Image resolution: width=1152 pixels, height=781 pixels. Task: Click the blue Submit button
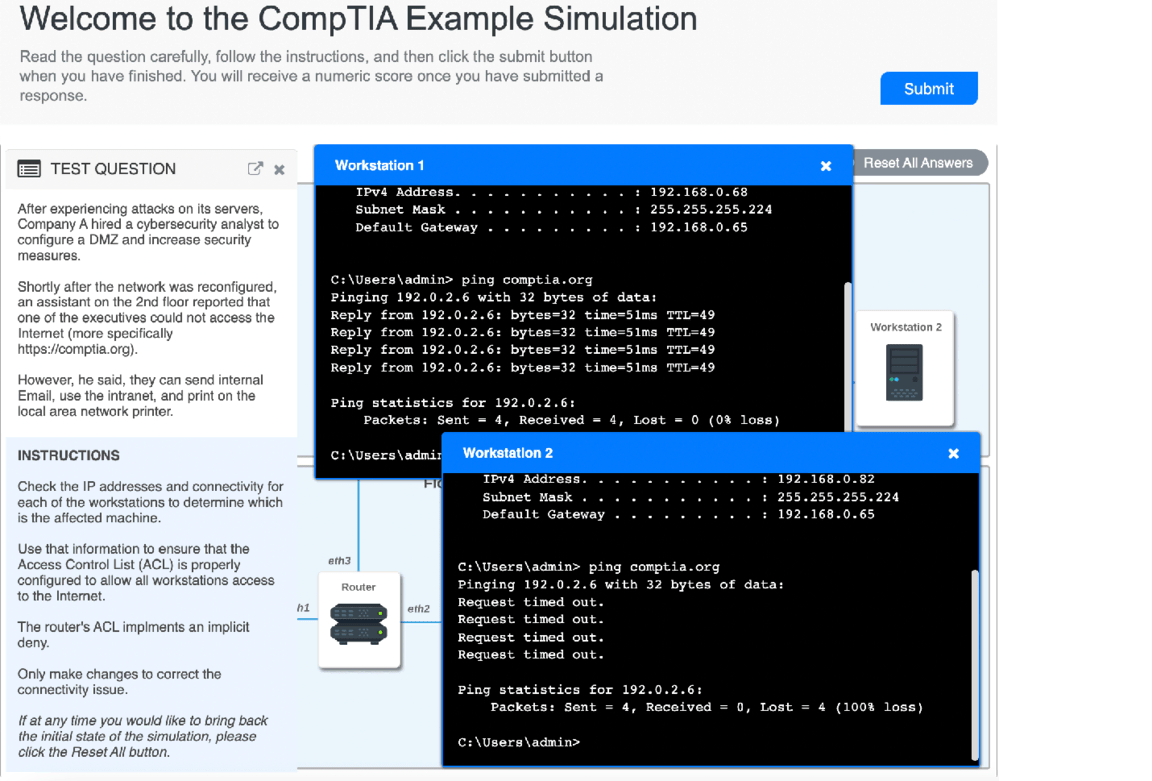tap(929, 88)
